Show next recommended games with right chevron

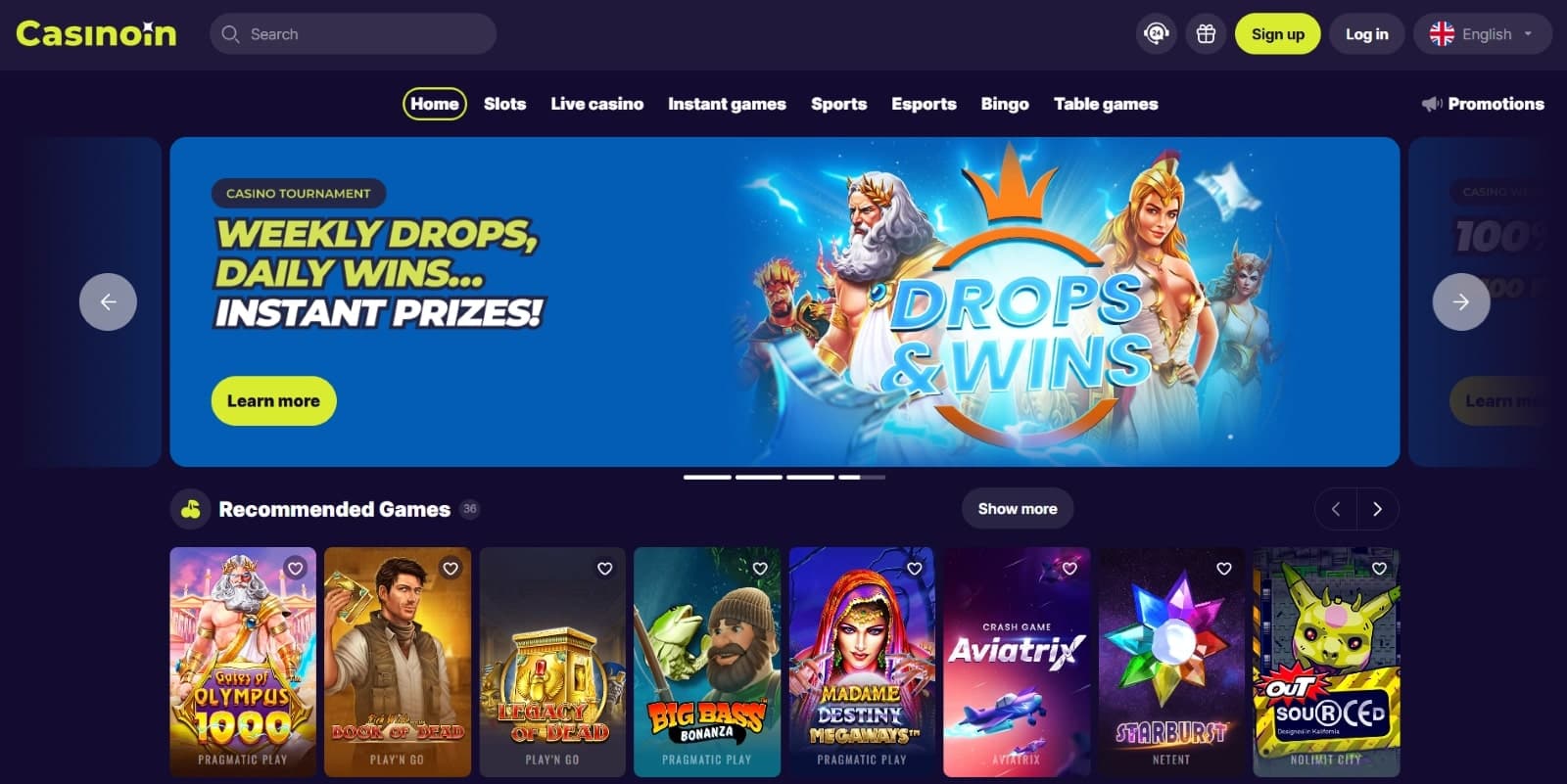[x=1378, y=509]
